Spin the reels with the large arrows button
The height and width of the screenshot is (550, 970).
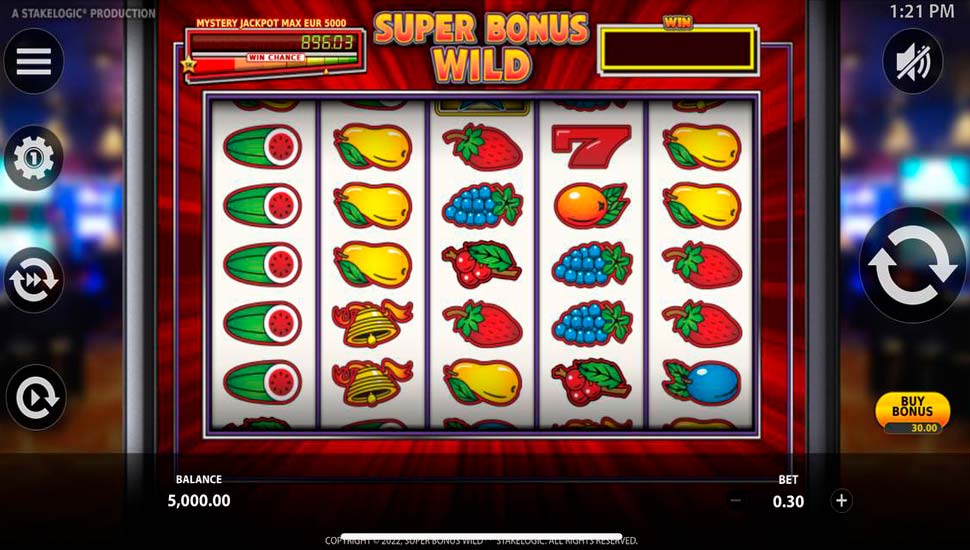pos(912,265)
